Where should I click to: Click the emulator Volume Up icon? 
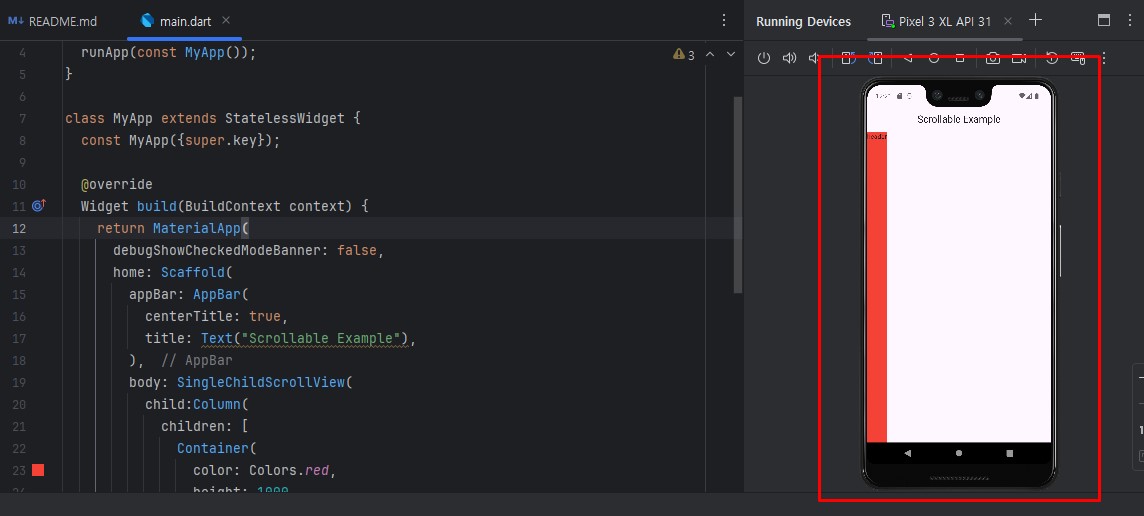coord(789,58)
